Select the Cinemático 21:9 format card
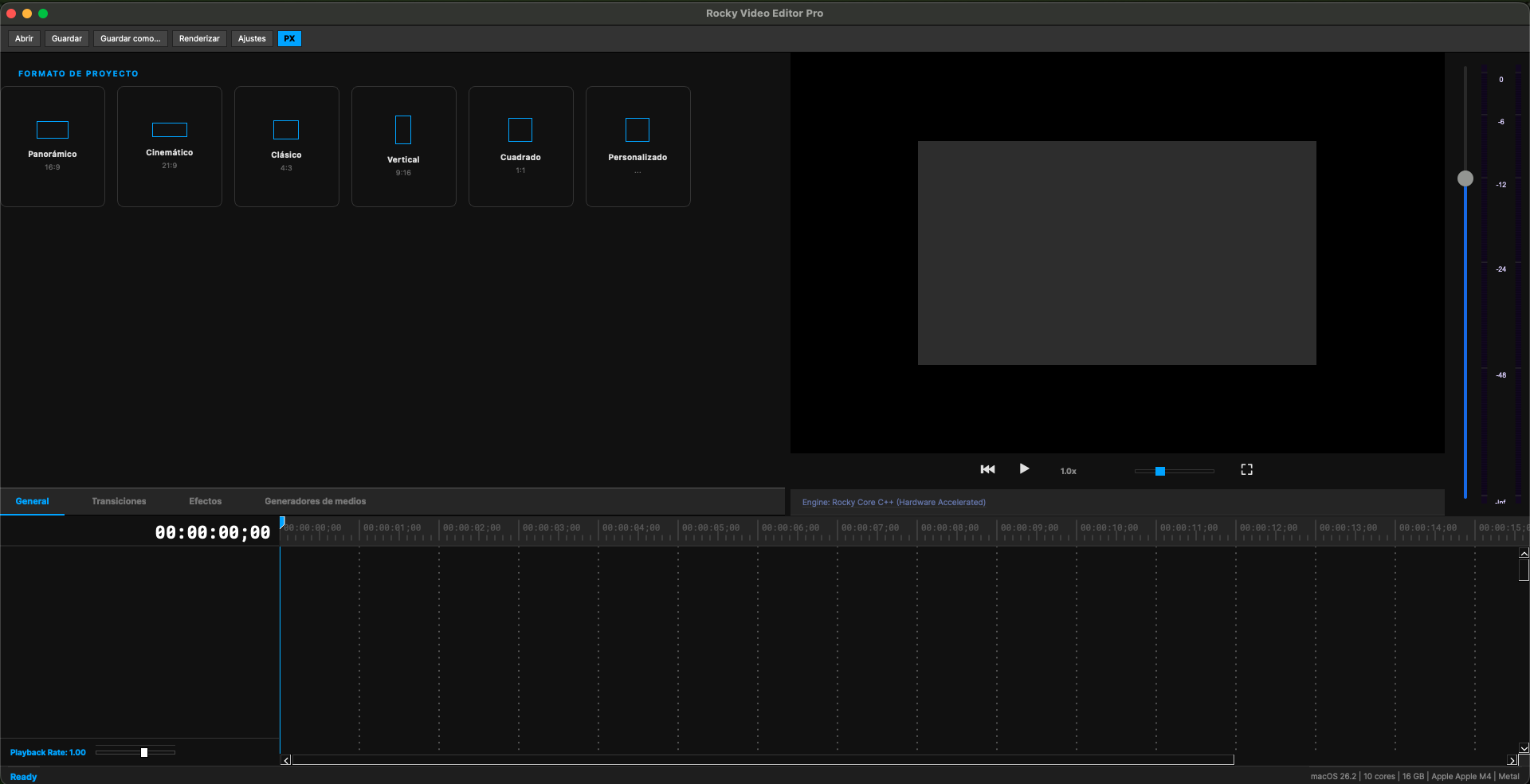This screenshot has width=1530, height=784. (x=170, y=147)
